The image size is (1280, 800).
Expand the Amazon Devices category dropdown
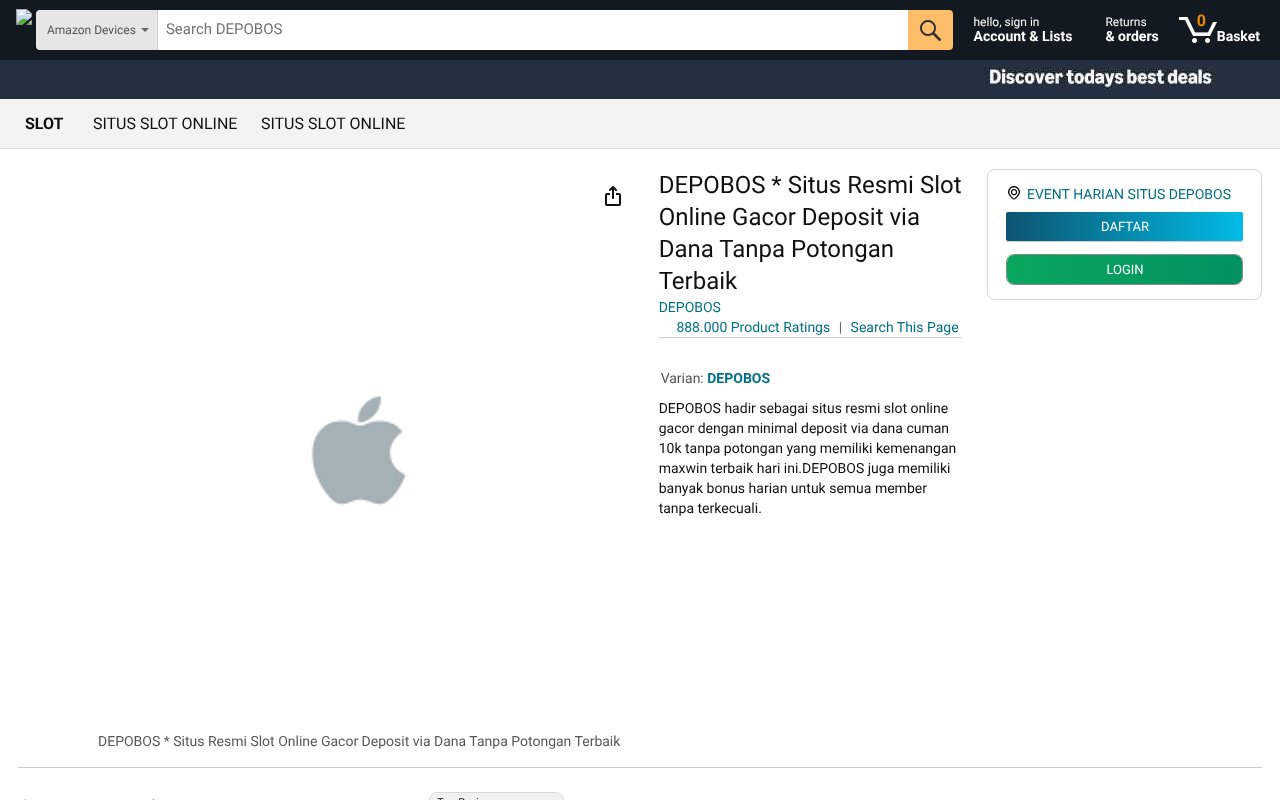click(97, 30)
